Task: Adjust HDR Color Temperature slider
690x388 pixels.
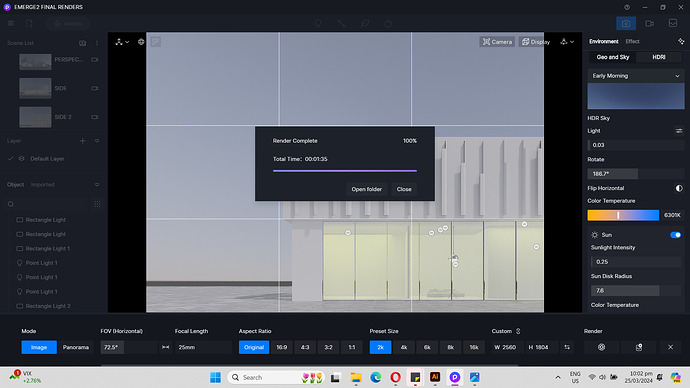Action: click(x=623, y=215)
